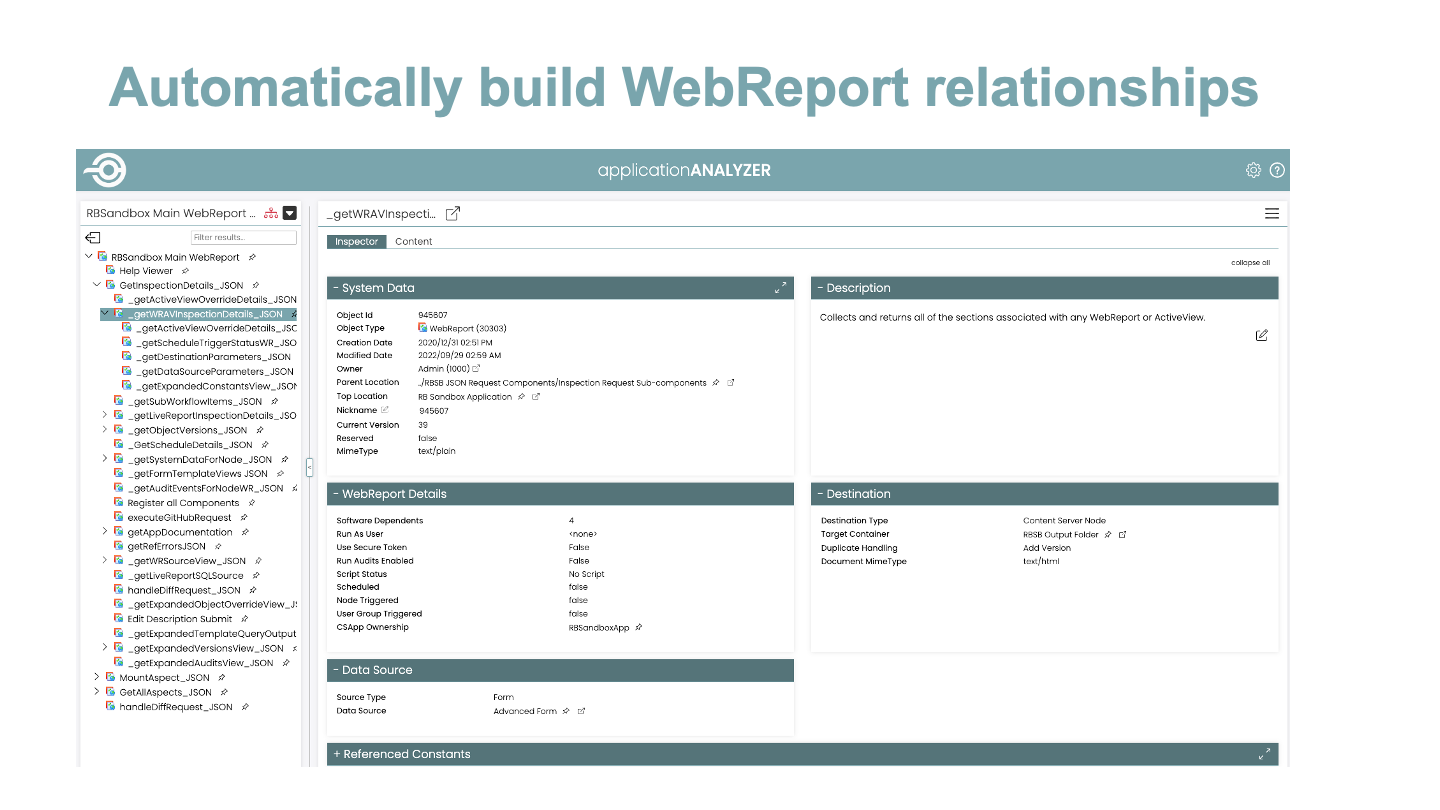
Task: Open the hamburger menu in inspector panel
Action: point(1272,213)
